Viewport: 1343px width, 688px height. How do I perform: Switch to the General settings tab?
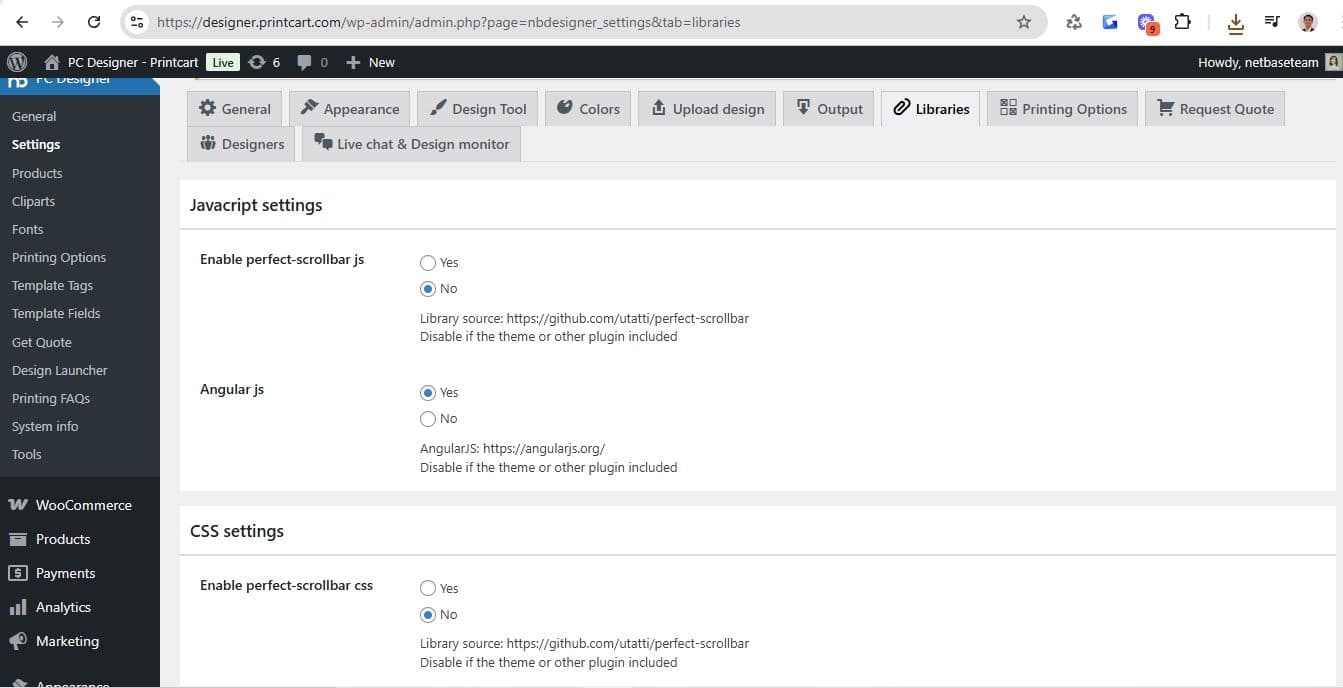(x=235, y=109)
